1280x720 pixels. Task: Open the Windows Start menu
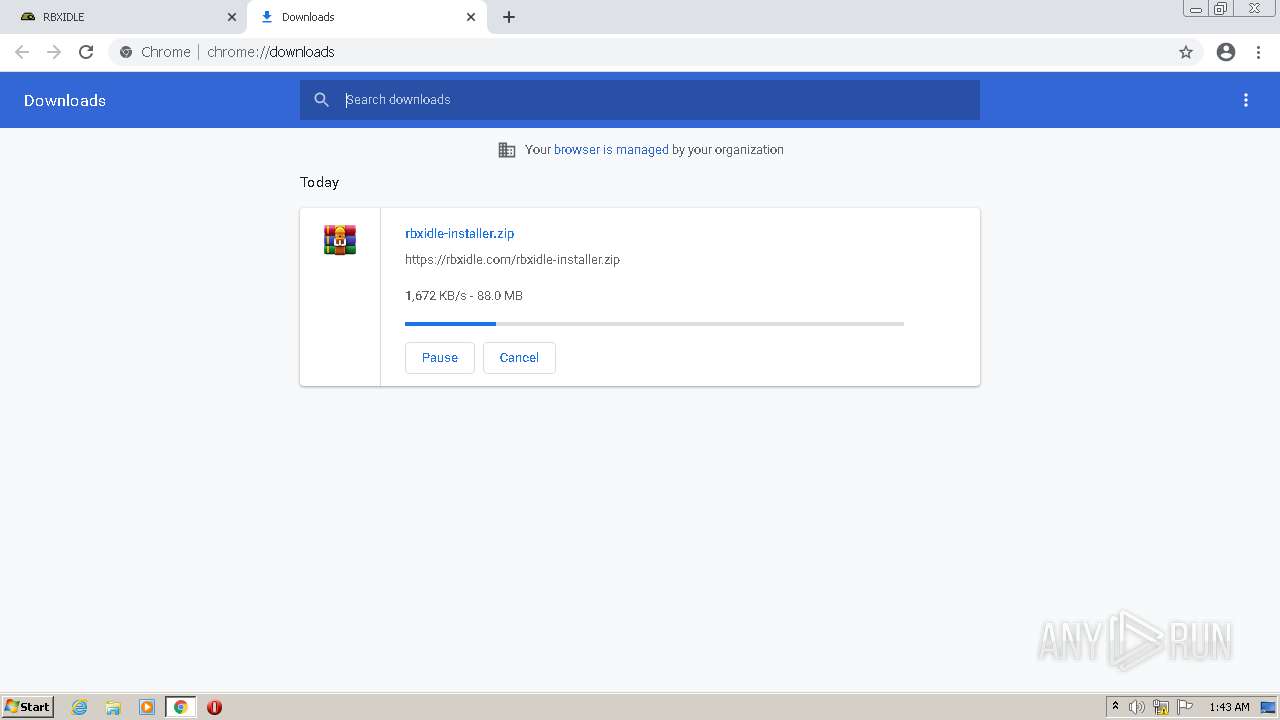tap(28, 707)
